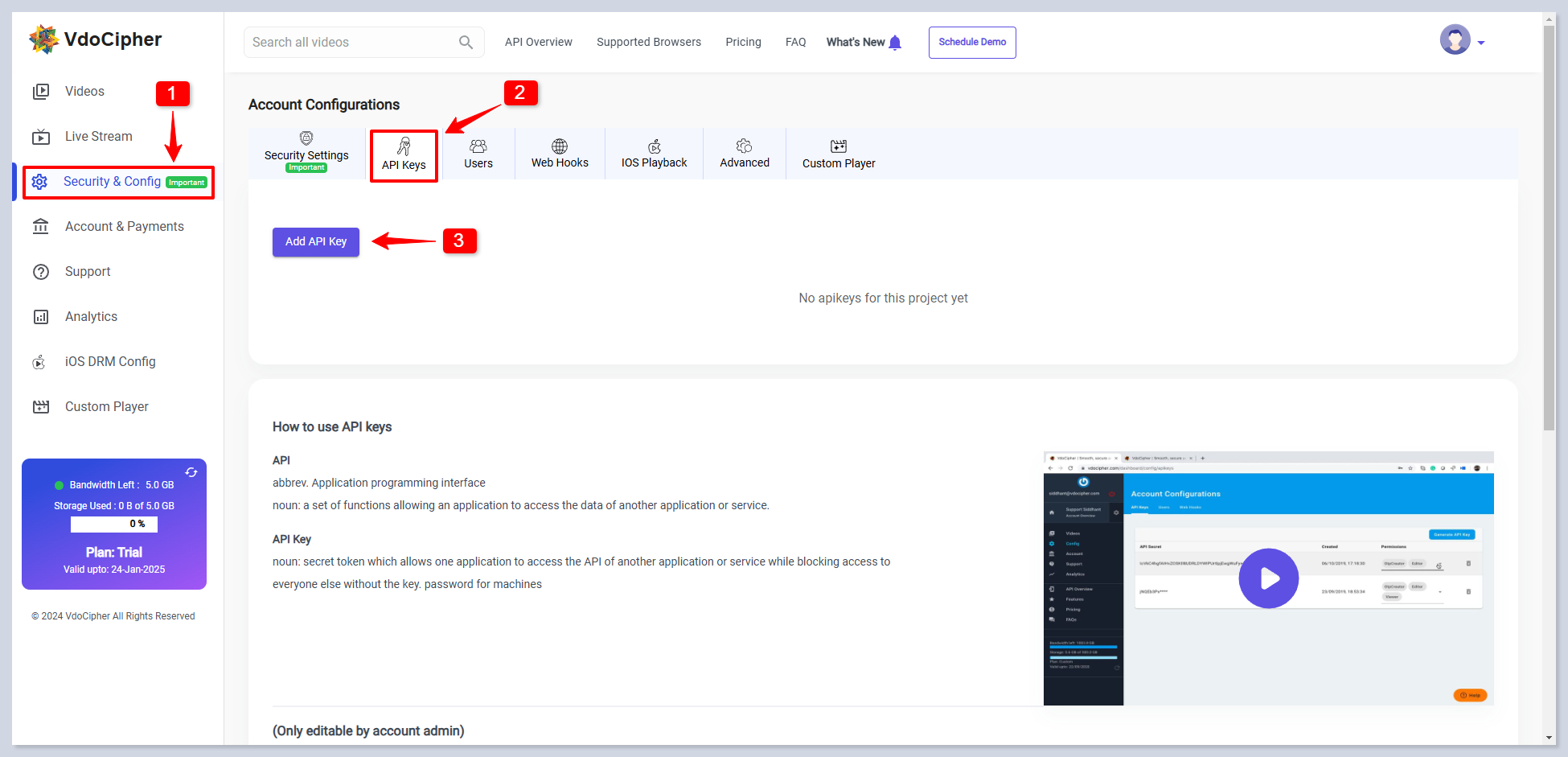Go to Live Stream section
The image size is (1568, 757).
[98, 137]
